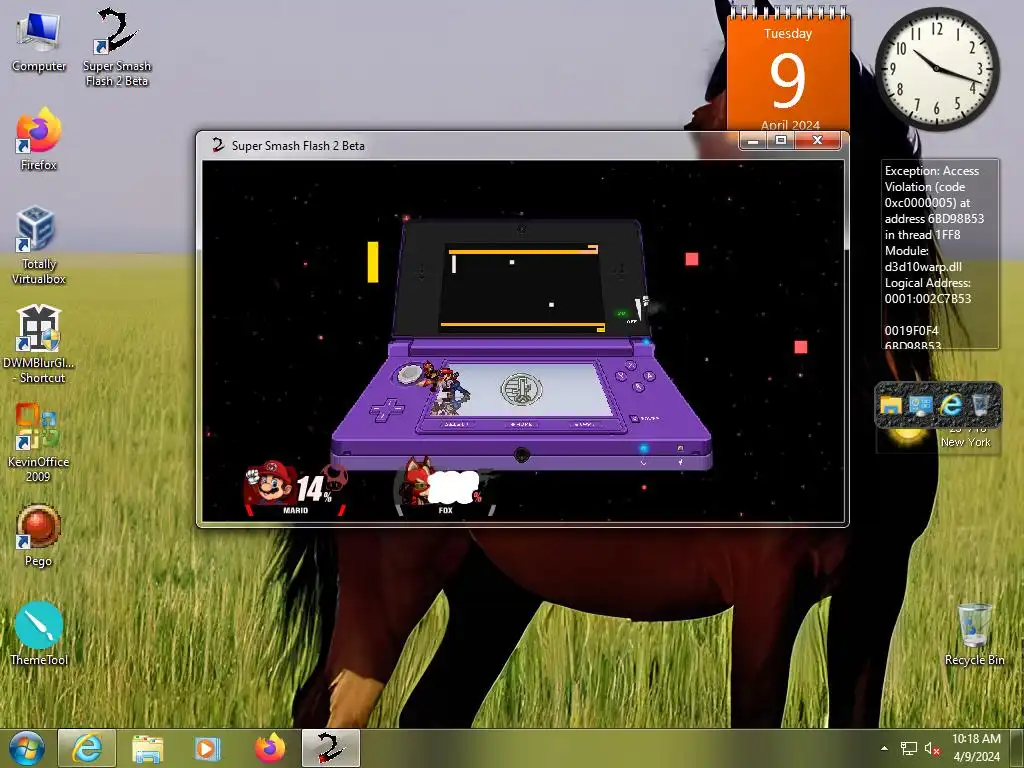Open the Totally Virtualbox desktop shortcut
The image size is (1024, 768).
point(39,245)
